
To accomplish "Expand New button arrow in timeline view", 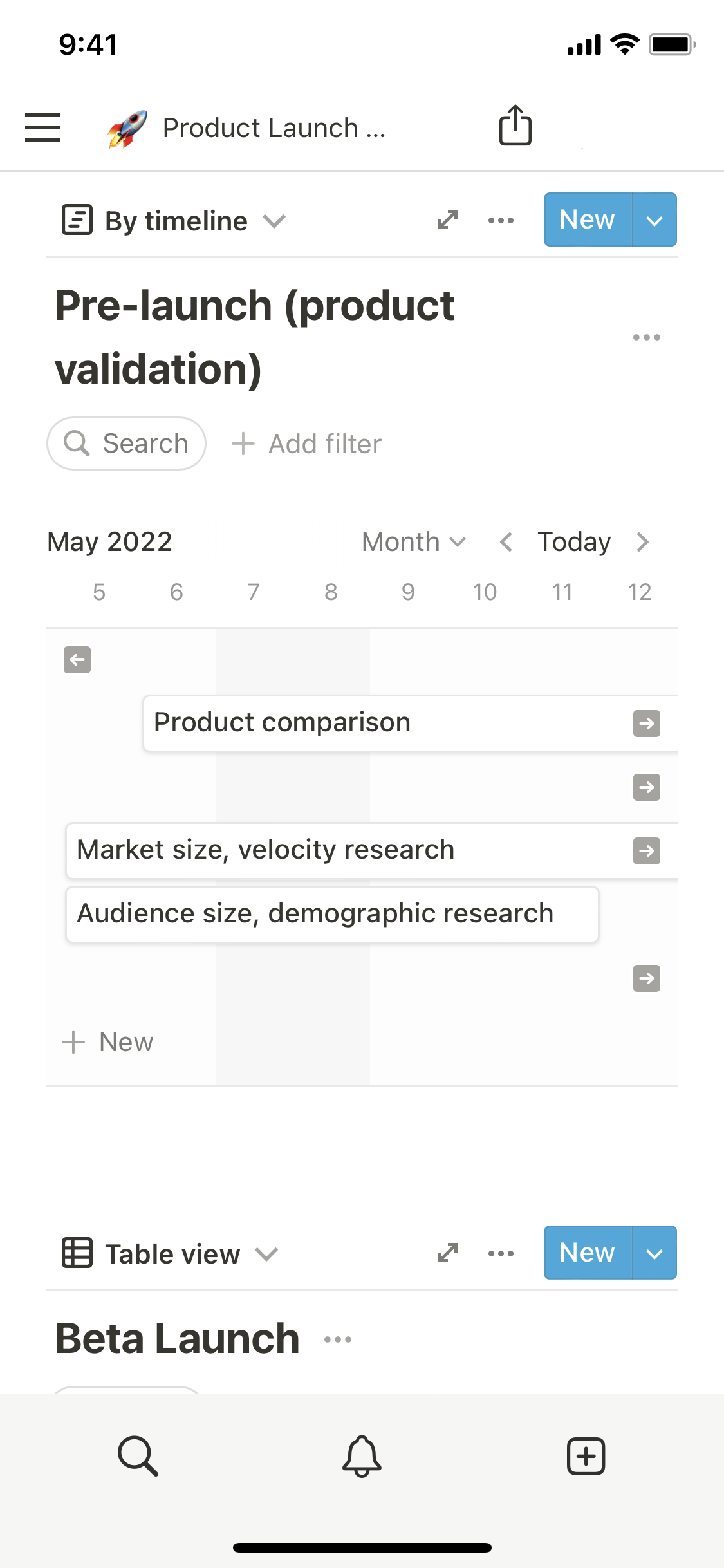I will [x=654, y=220].
